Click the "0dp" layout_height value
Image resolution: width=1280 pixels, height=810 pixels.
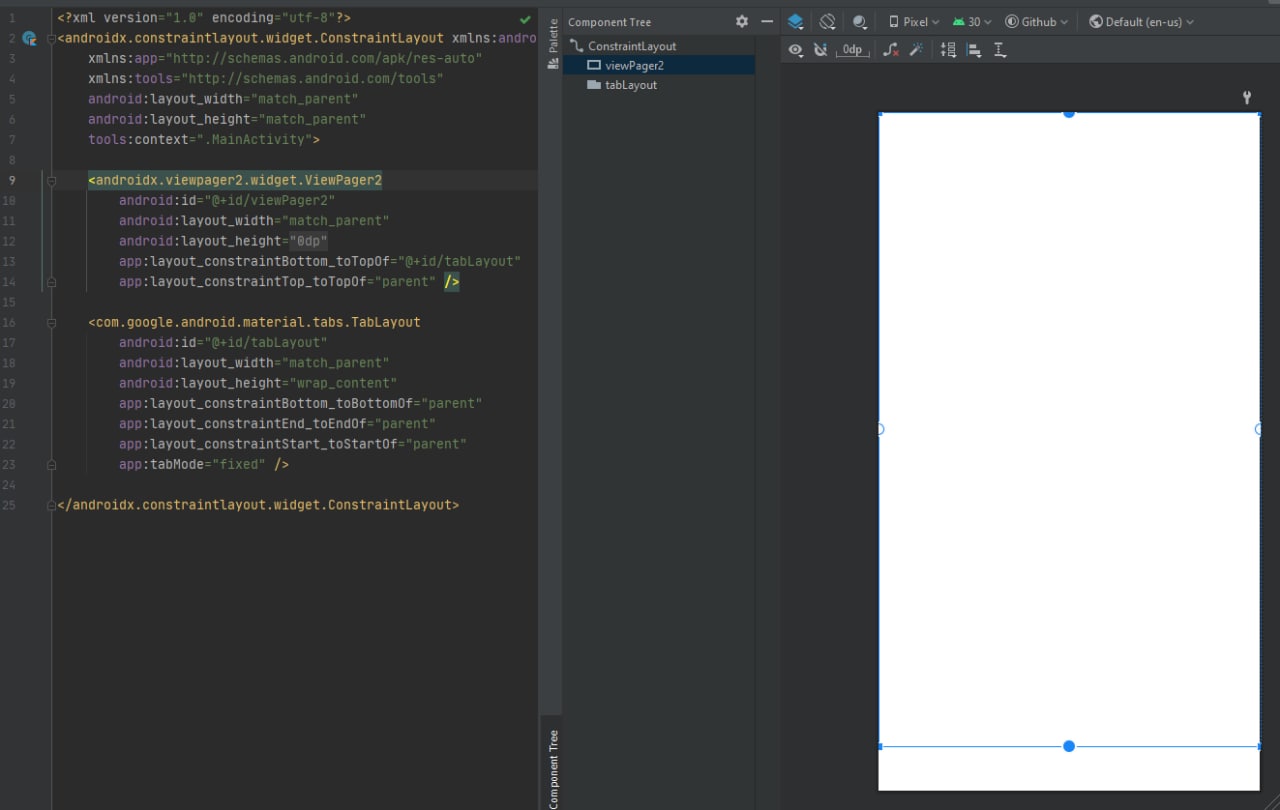coord(308,241)
